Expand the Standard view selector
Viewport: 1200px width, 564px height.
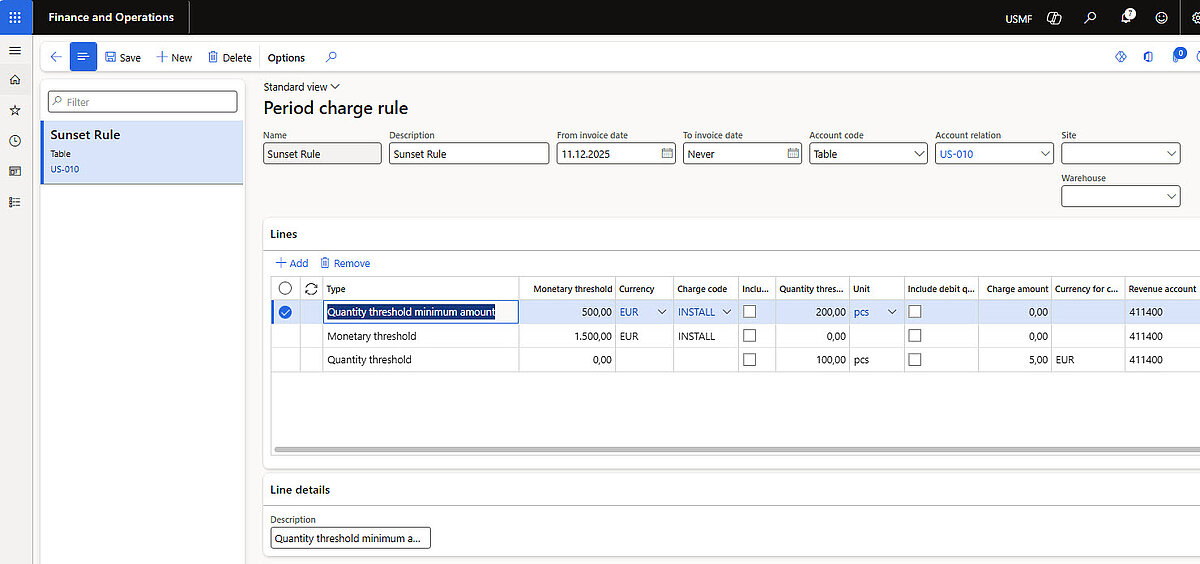[302, 87]
